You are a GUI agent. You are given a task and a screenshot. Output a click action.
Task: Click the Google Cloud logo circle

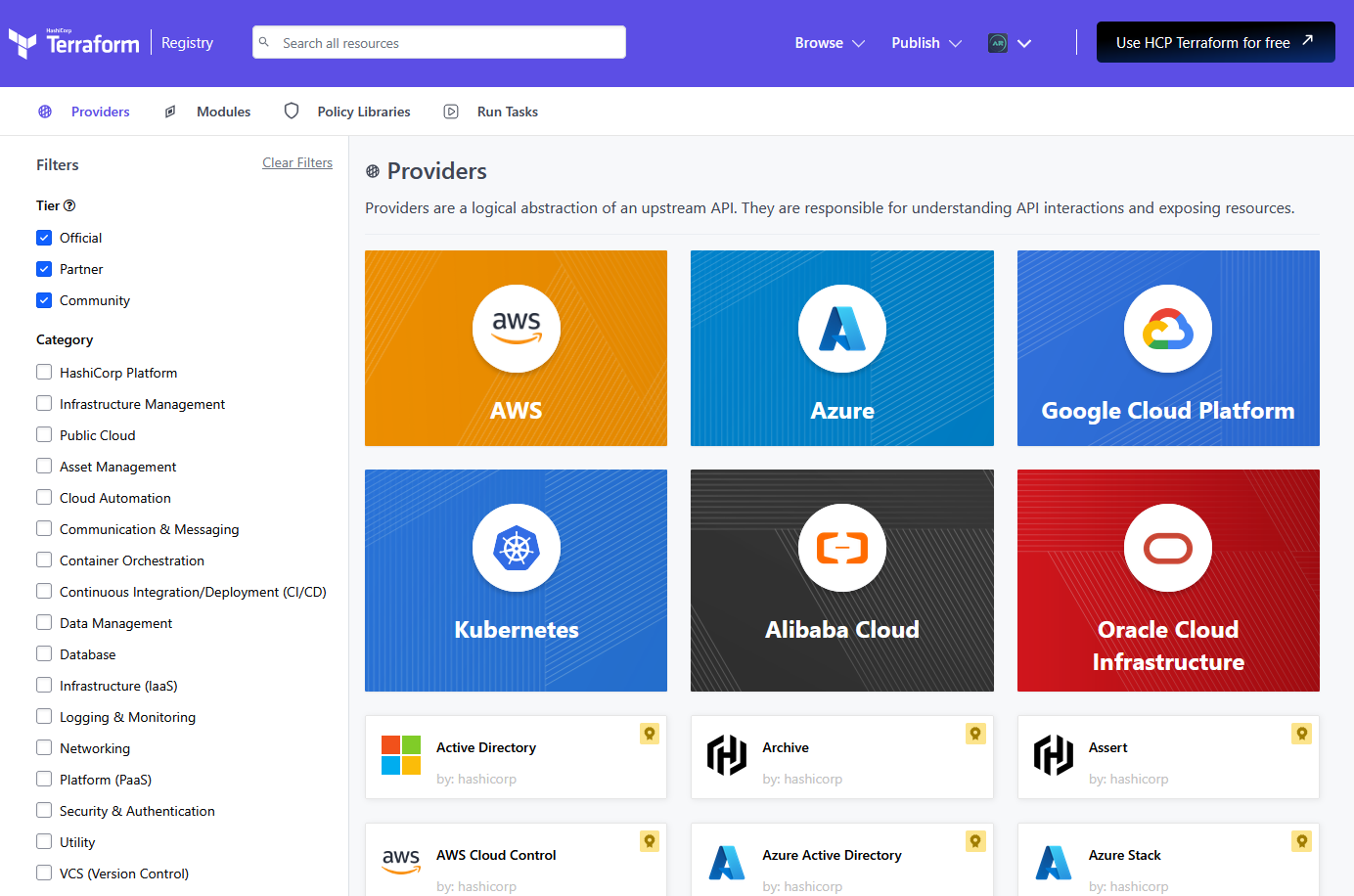[x=1168, y=329]
